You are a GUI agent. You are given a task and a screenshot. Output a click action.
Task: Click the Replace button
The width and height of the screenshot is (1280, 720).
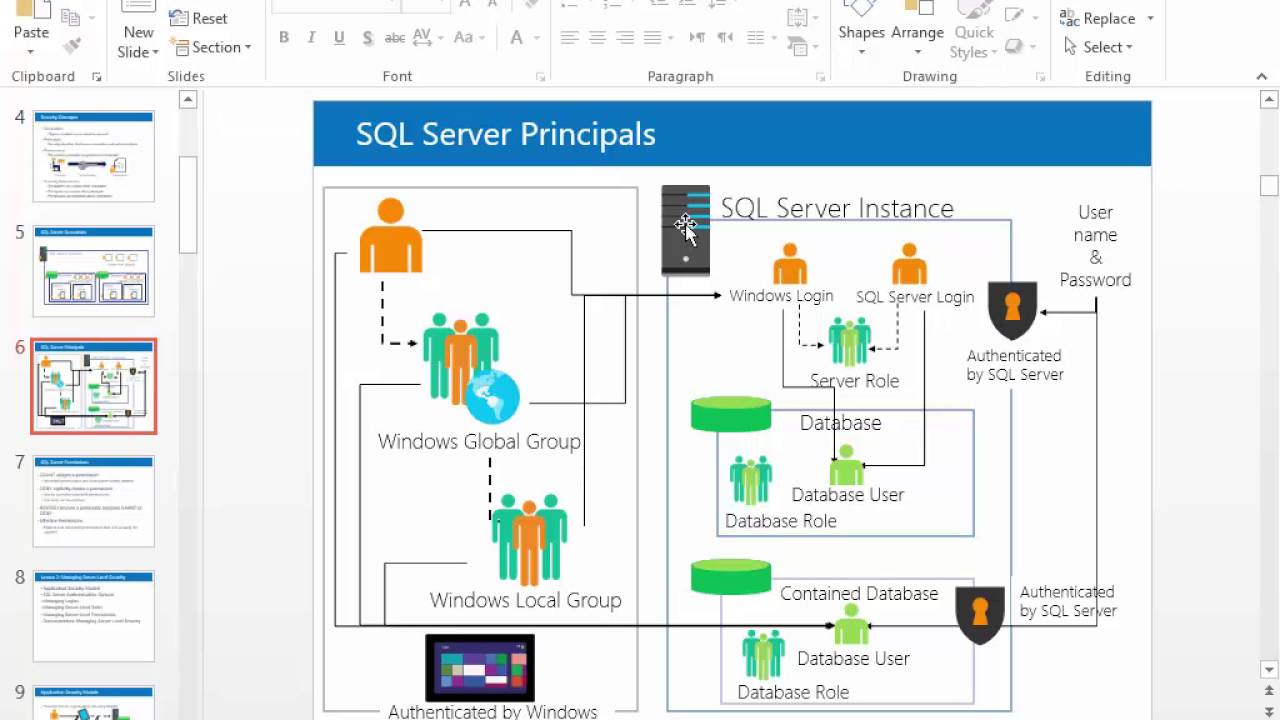[1098, 18]
